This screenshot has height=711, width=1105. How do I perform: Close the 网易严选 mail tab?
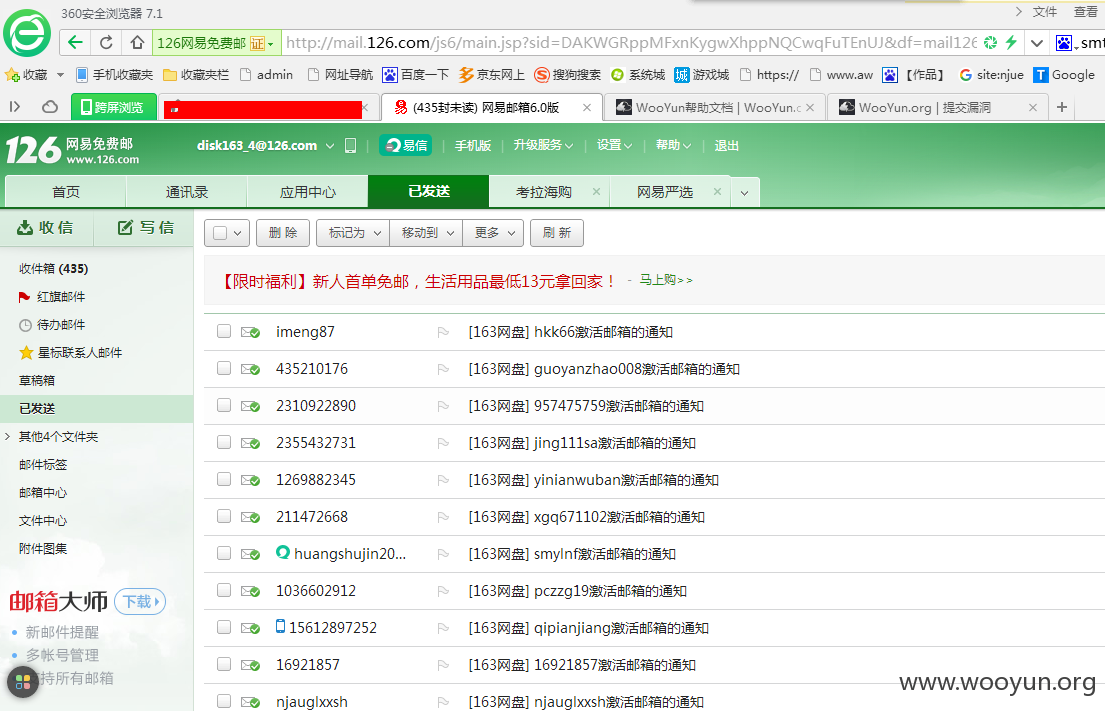pyautogui.click(x=717, y=192)
